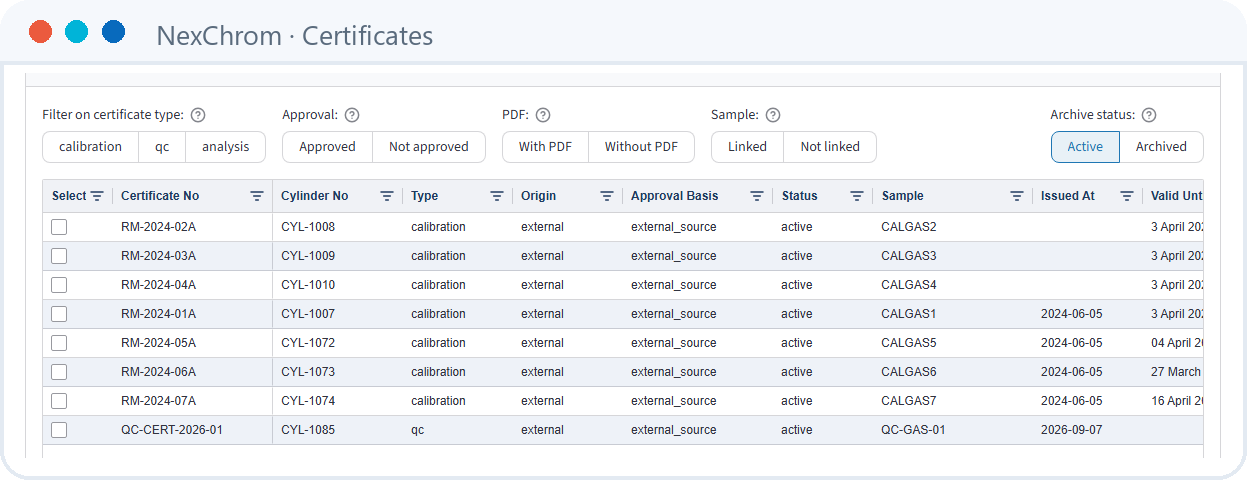Open help icon next to Sample
Screen dimensions: 1247x480
[x=773, y=115]
